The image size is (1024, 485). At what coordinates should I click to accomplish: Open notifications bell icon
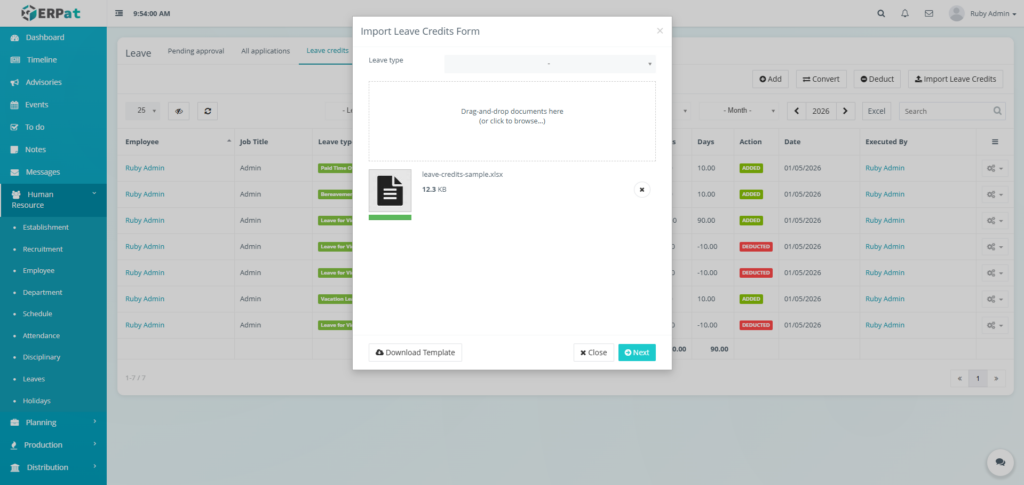904,13
